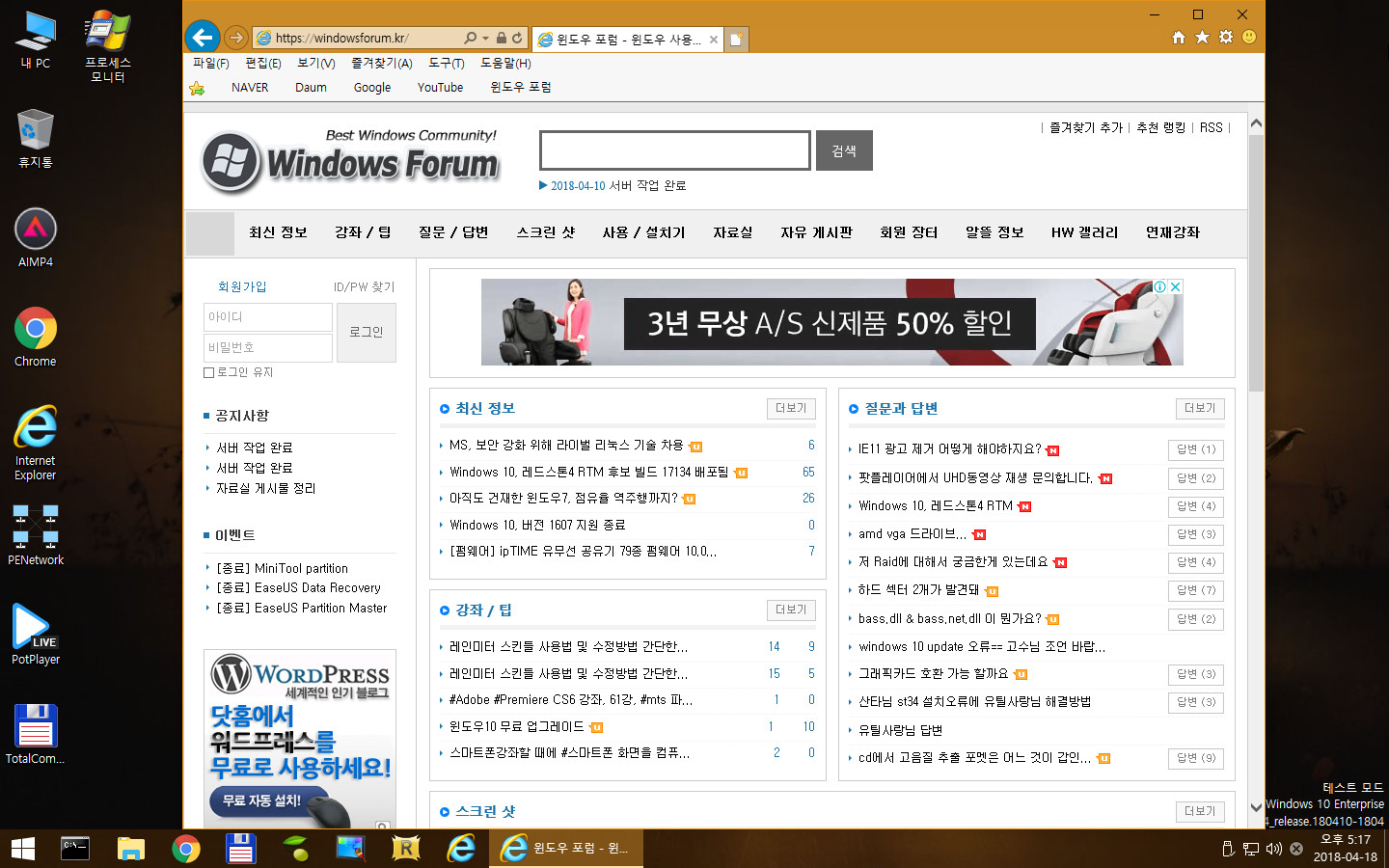Launch Chrome from the desktop shortcut

pos(36,337)
